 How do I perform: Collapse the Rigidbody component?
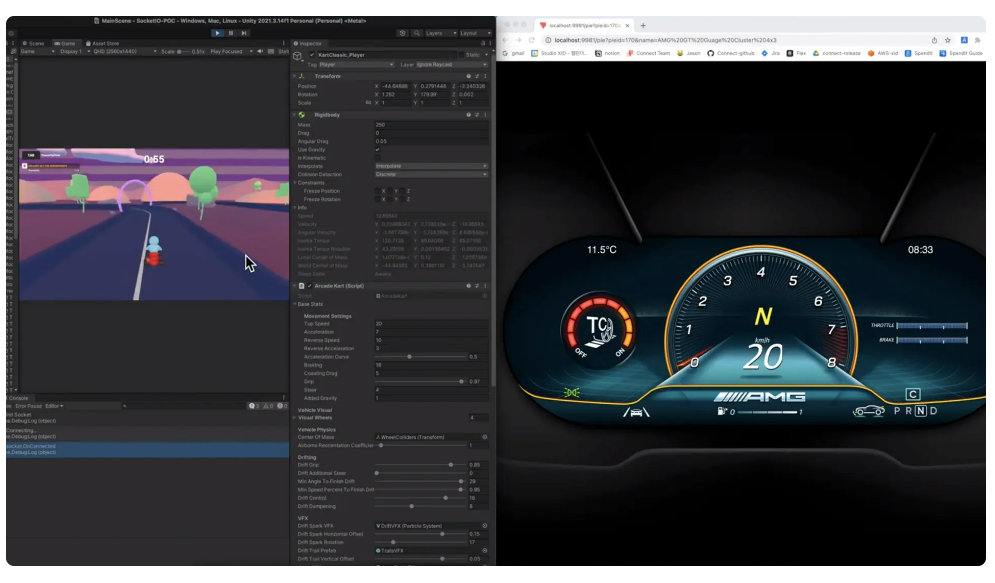tap(294, 115)
